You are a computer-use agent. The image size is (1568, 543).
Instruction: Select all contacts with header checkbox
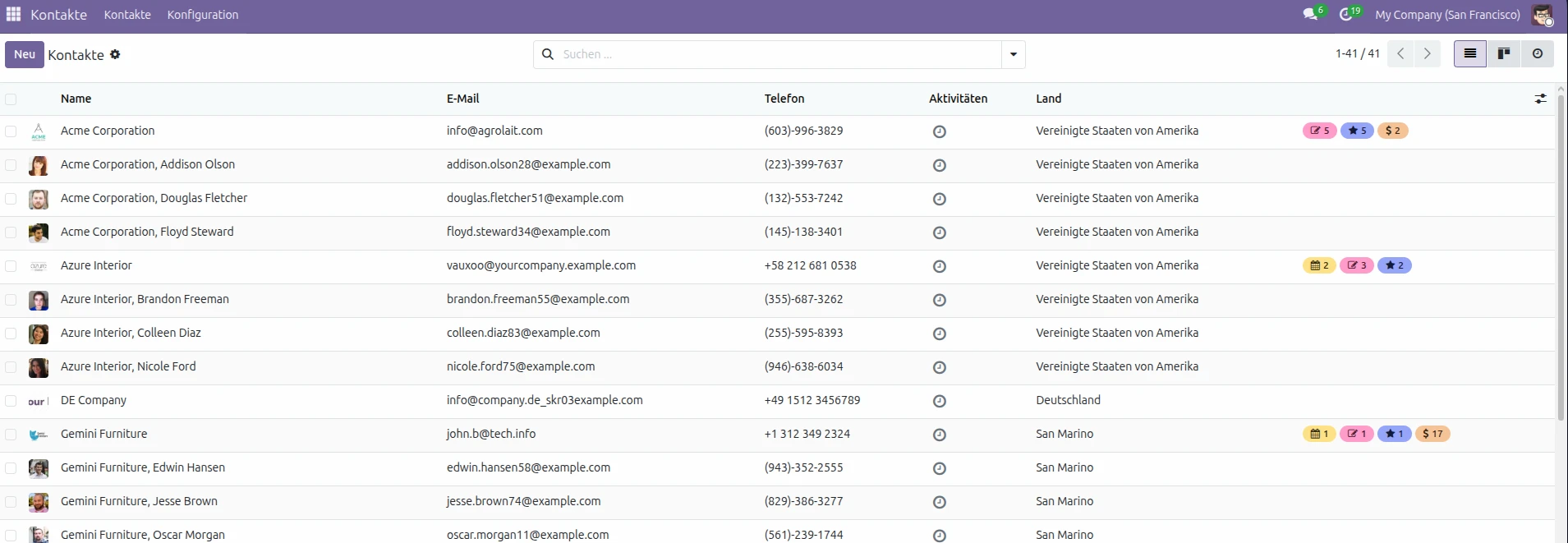pyautogui.click(x=11, y=99)
